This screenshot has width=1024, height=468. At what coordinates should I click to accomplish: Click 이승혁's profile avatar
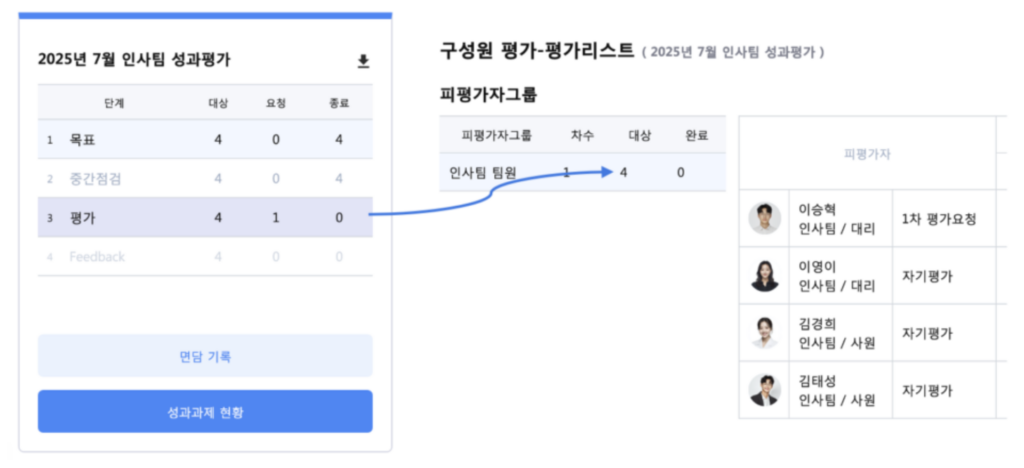(x=765, y=218)
